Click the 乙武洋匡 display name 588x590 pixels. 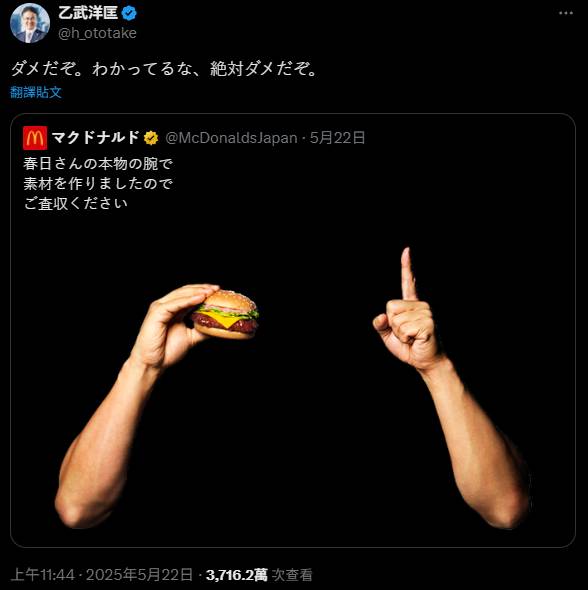[88, 13]
